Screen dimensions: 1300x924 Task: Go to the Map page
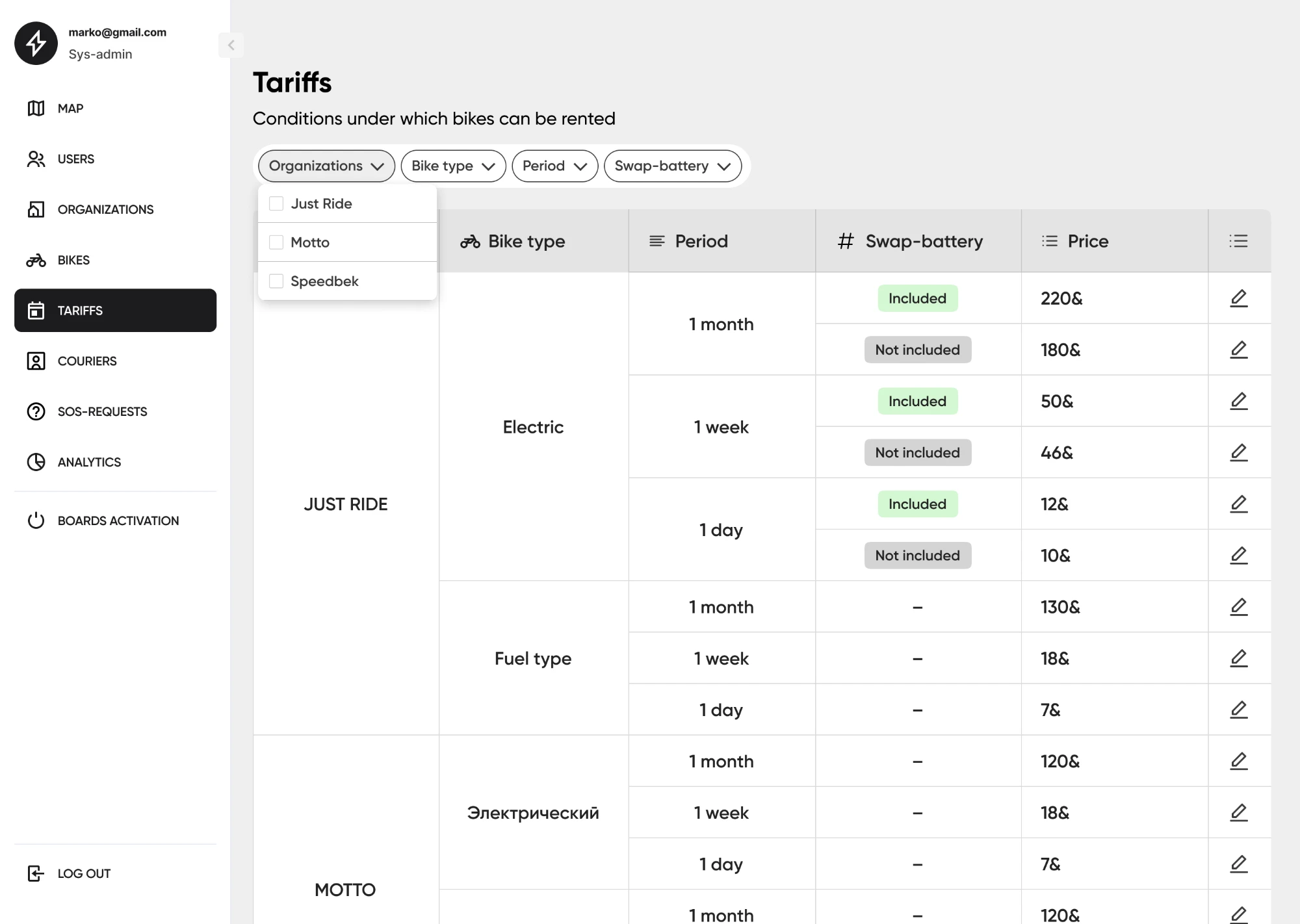[115, 109]
